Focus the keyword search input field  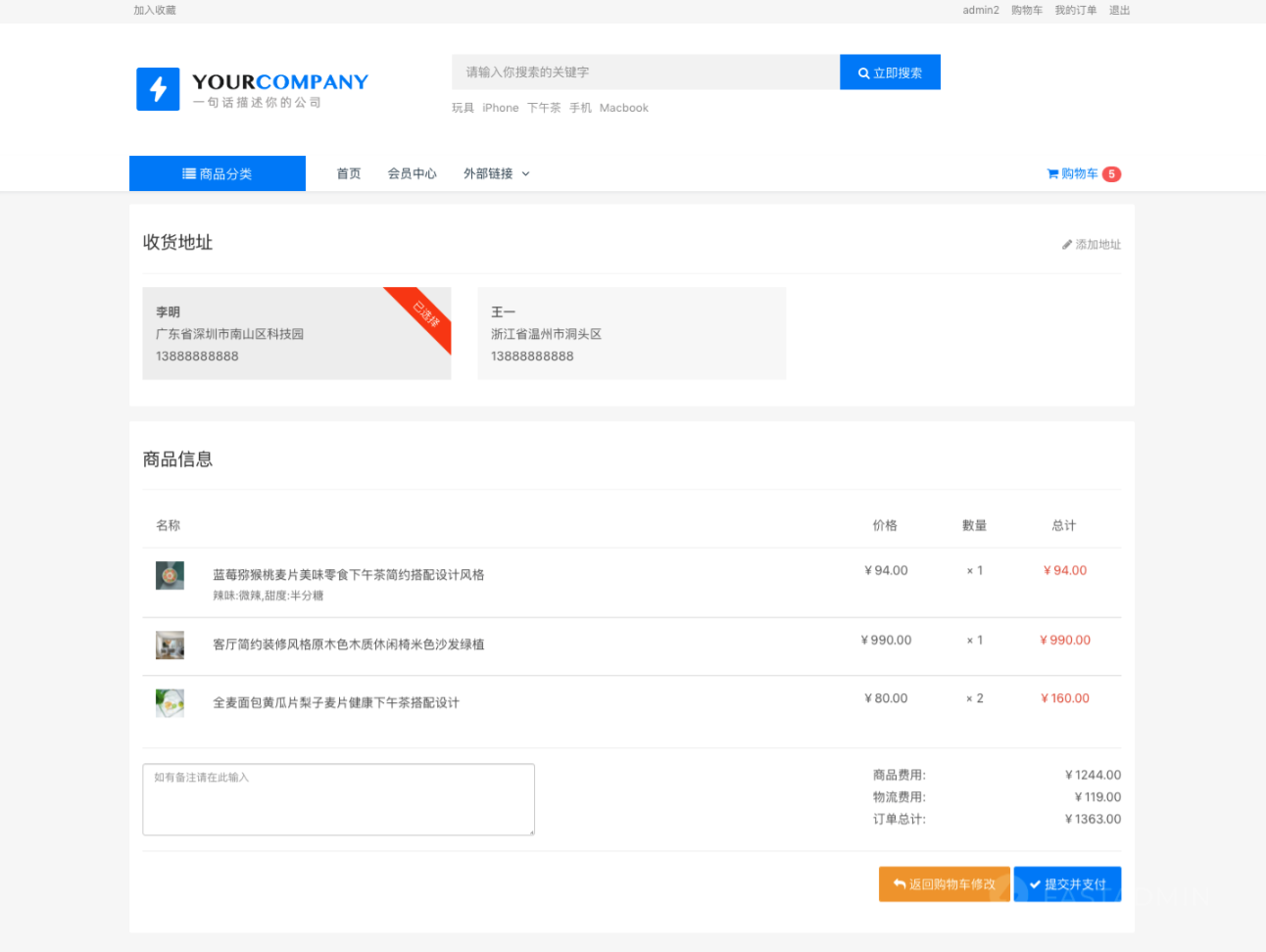click(645, 72)
